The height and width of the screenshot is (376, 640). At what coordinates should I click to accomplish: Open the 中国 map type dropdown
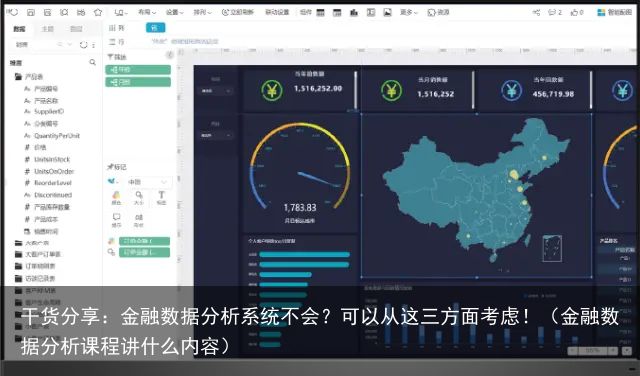(x=147, y=182)
